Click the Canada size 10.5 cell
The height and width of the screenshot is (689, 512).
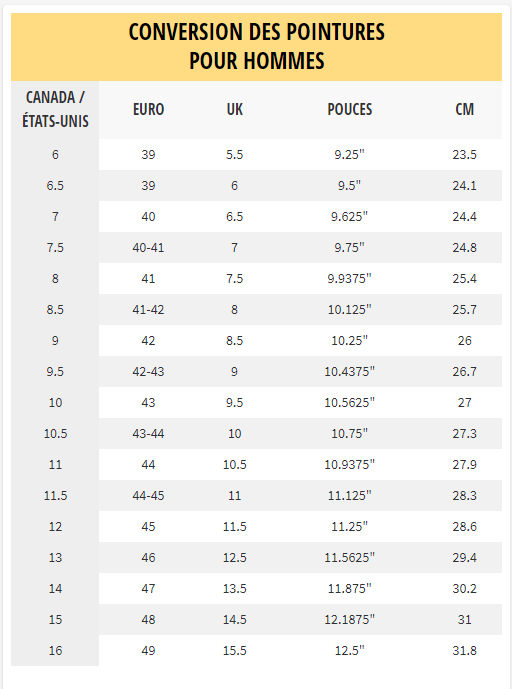pyautogui.click(x=55, y=434)
